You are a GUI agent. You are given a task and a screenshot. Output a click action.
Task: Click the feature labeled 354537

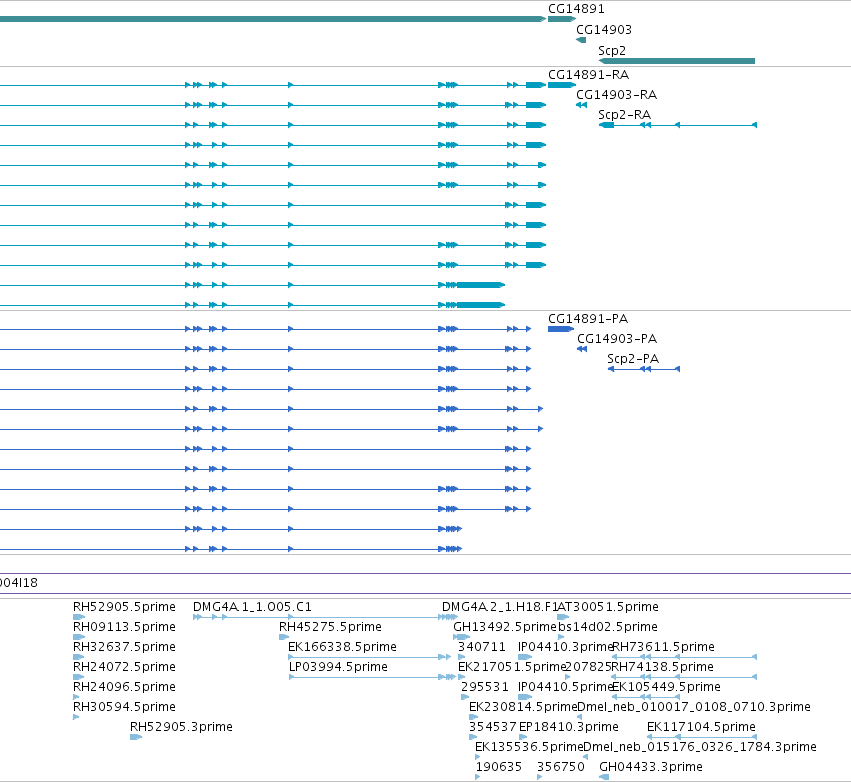[493, 727]
